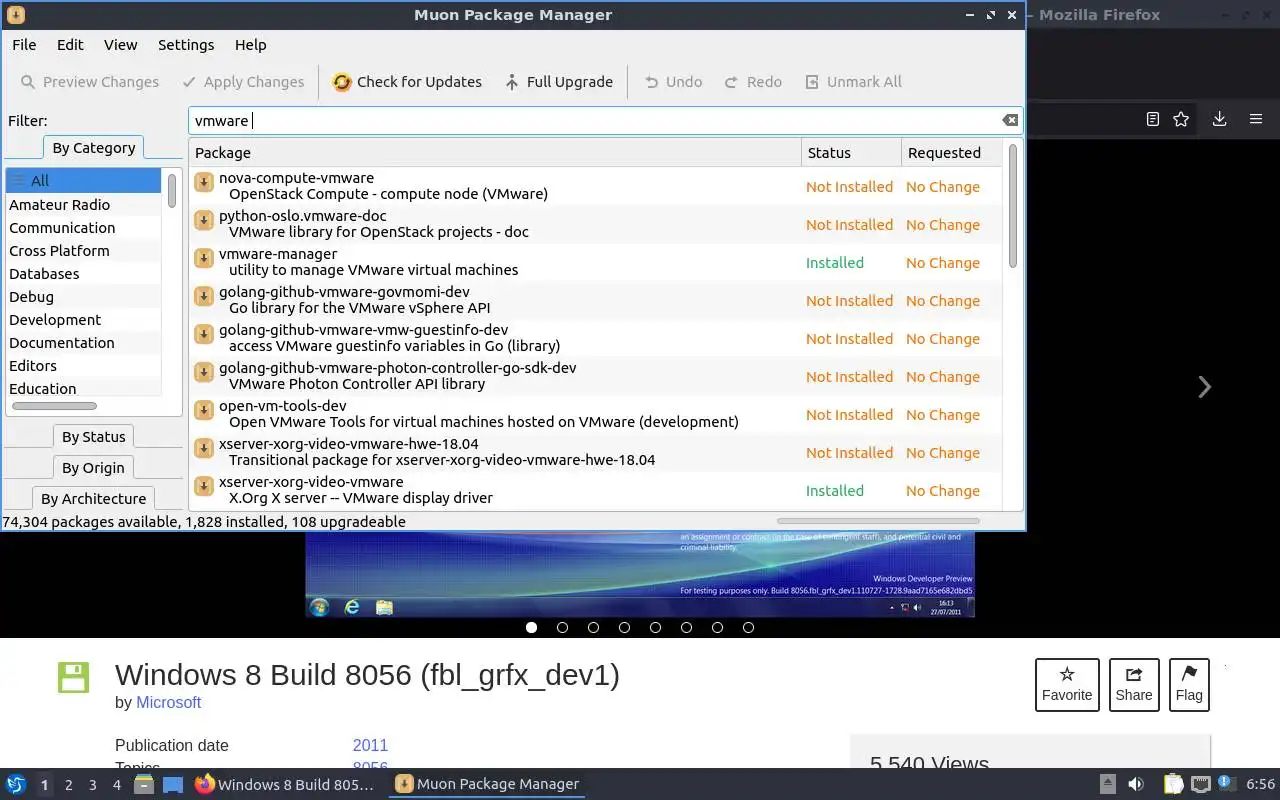This screenshot has height=800, width=1280.
Task: Click the xserver-xorg-video-vmware-hwe-18.04 package icon
Action: point(204,448)
